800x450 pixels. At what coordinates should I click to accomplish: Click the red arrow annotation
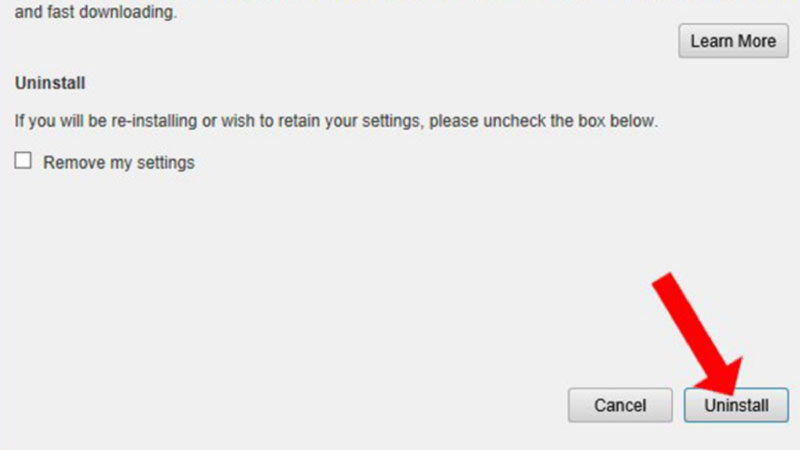coord(697,334)
